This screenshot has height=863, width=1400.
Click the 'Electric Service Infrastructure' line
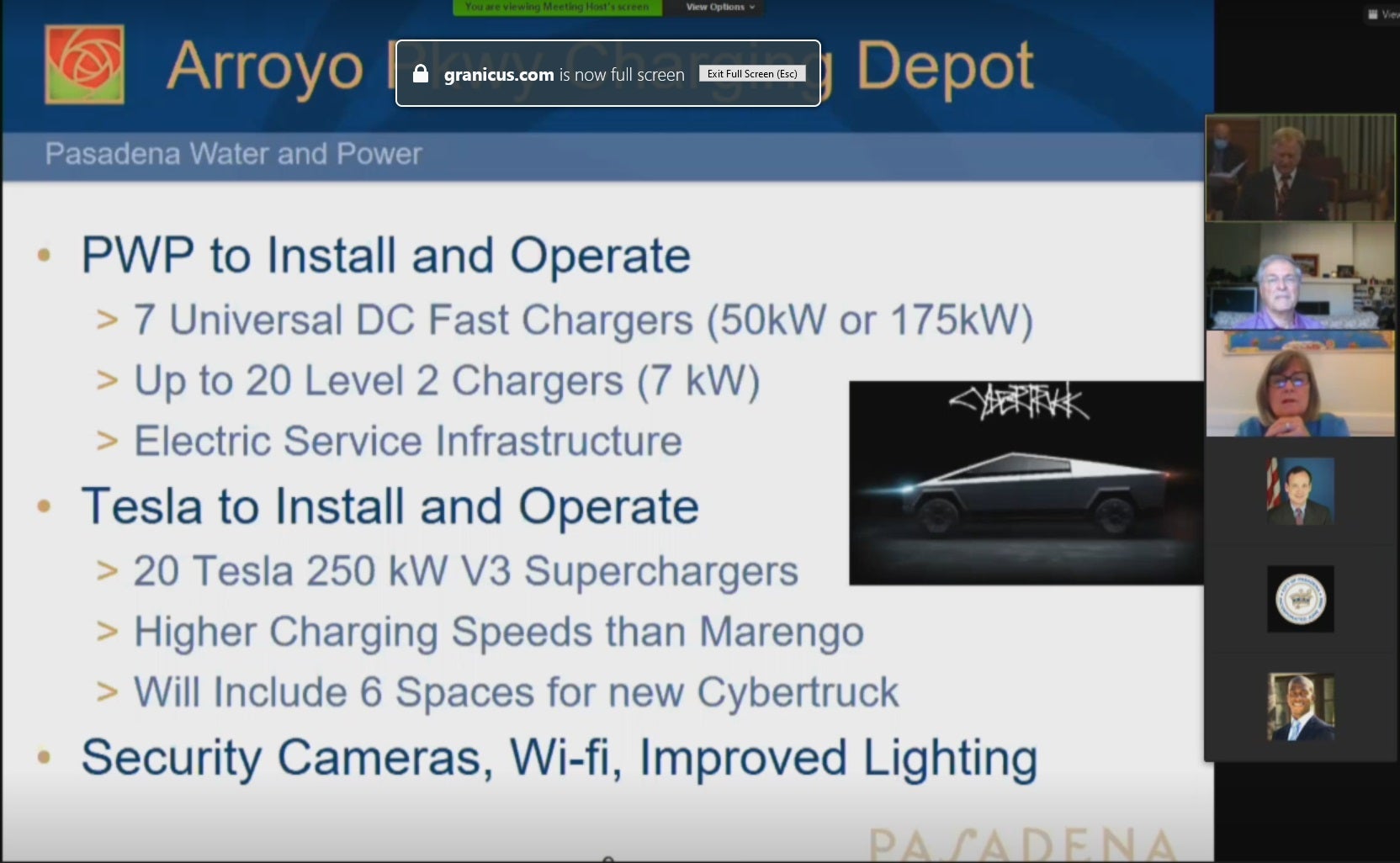(x=408, y=441)
